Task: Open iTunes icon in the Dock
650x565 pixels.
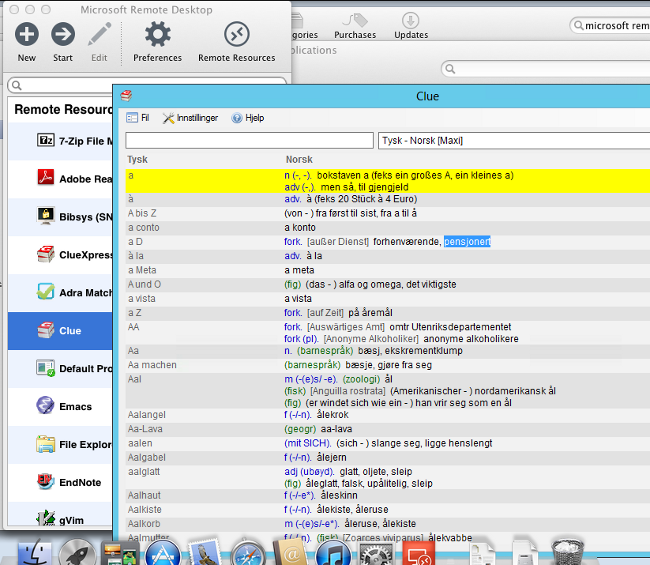Action: (333, 553)
